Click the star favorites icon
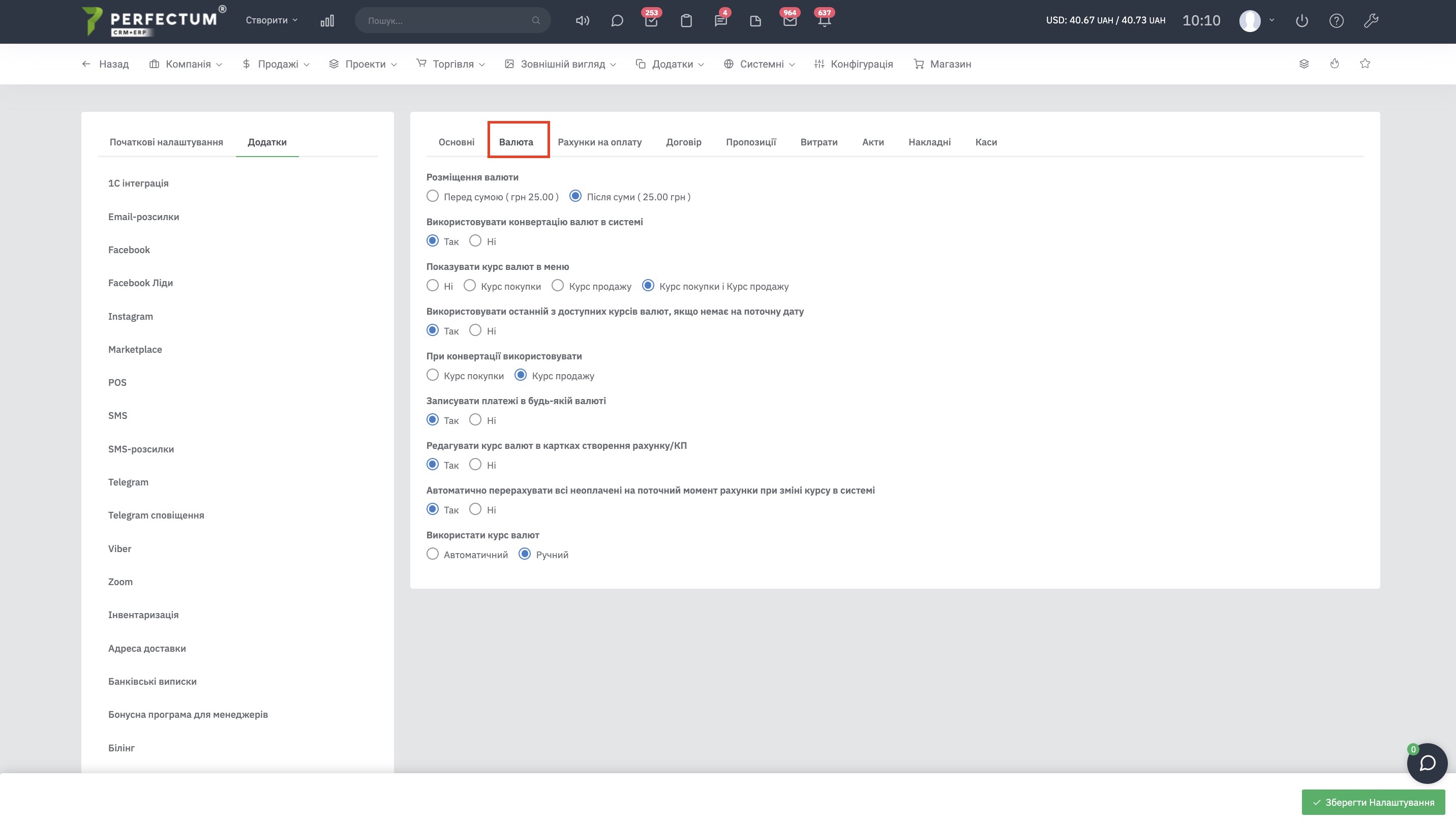Screen dimensions: 1456x821 click(x=1365, y=64)
